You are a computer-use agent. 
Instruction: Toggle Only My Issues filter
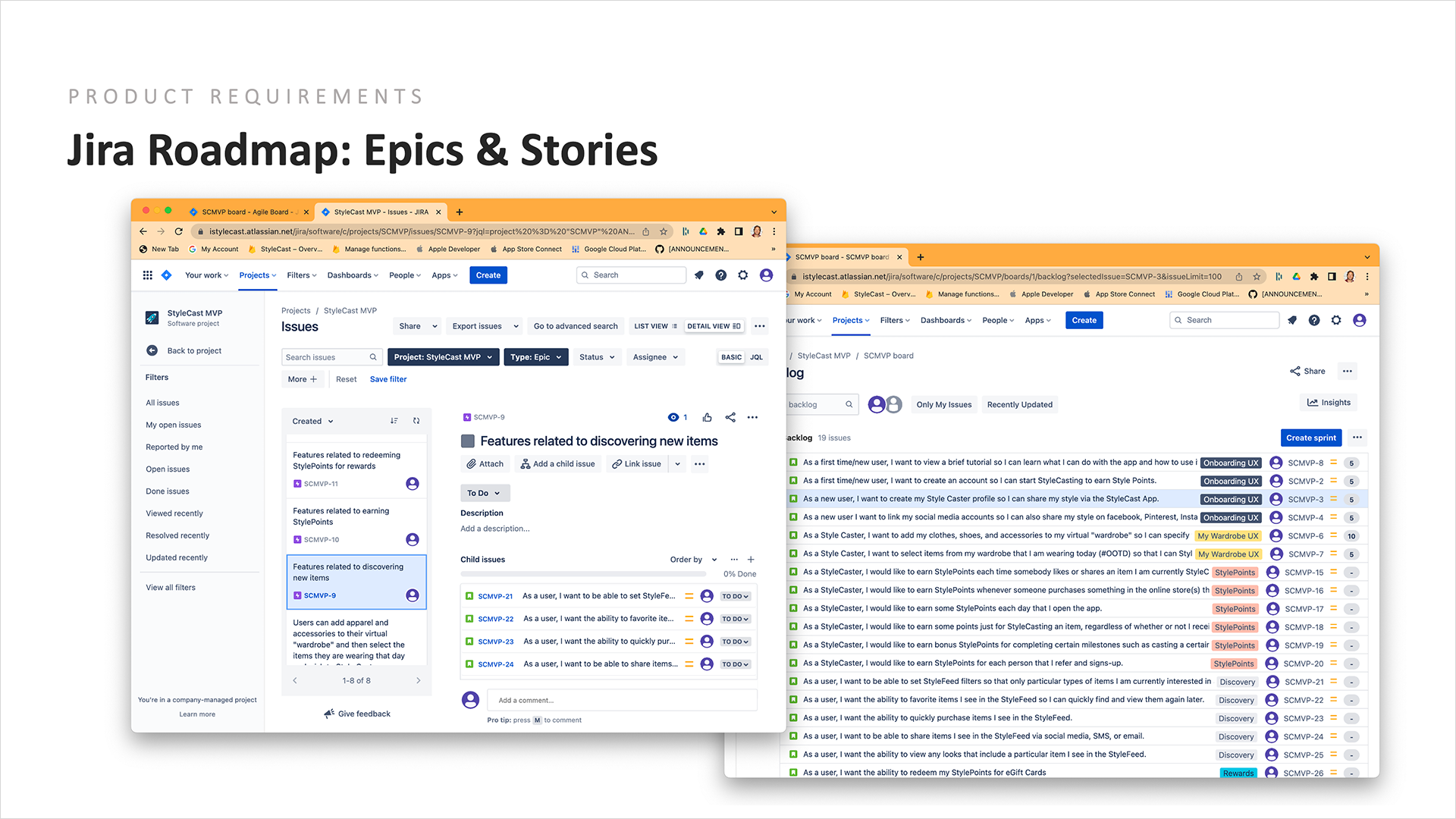[x=943, y=405]
